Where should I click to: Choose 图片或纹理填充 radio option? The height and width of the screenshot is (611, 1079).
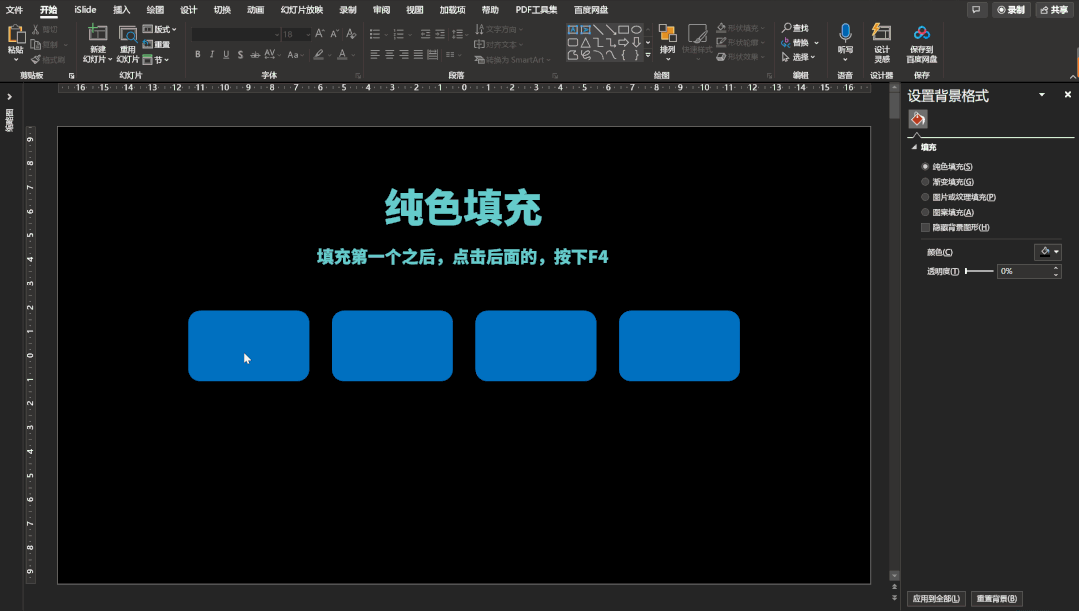click(x=925, y=197)
